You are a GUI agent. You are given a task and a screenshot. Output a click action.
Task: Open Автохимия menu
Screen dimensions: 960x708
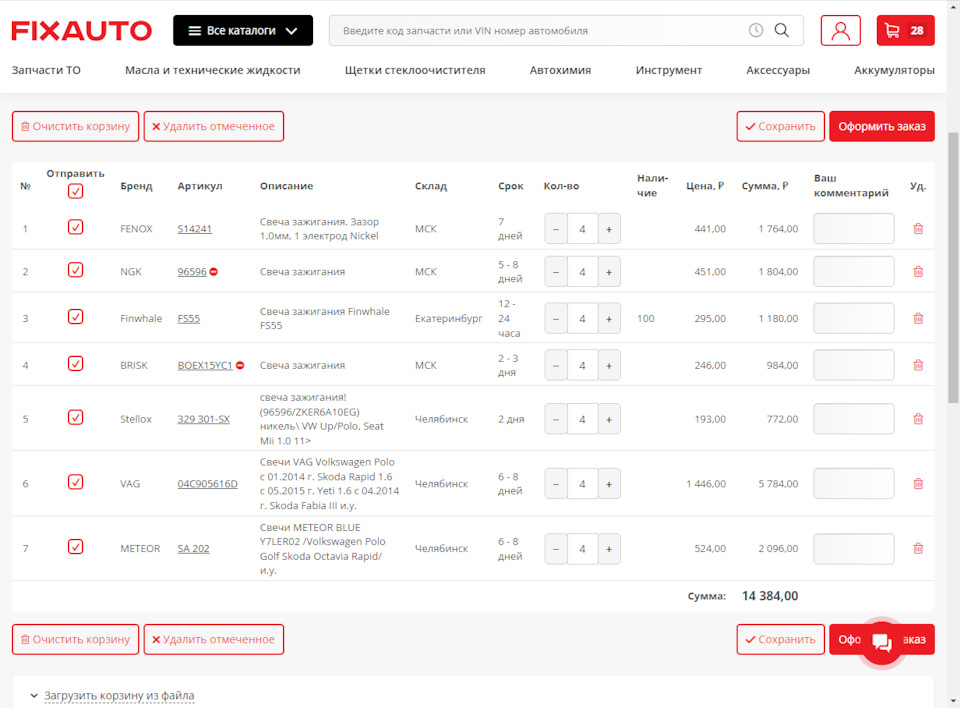[560, 70]
